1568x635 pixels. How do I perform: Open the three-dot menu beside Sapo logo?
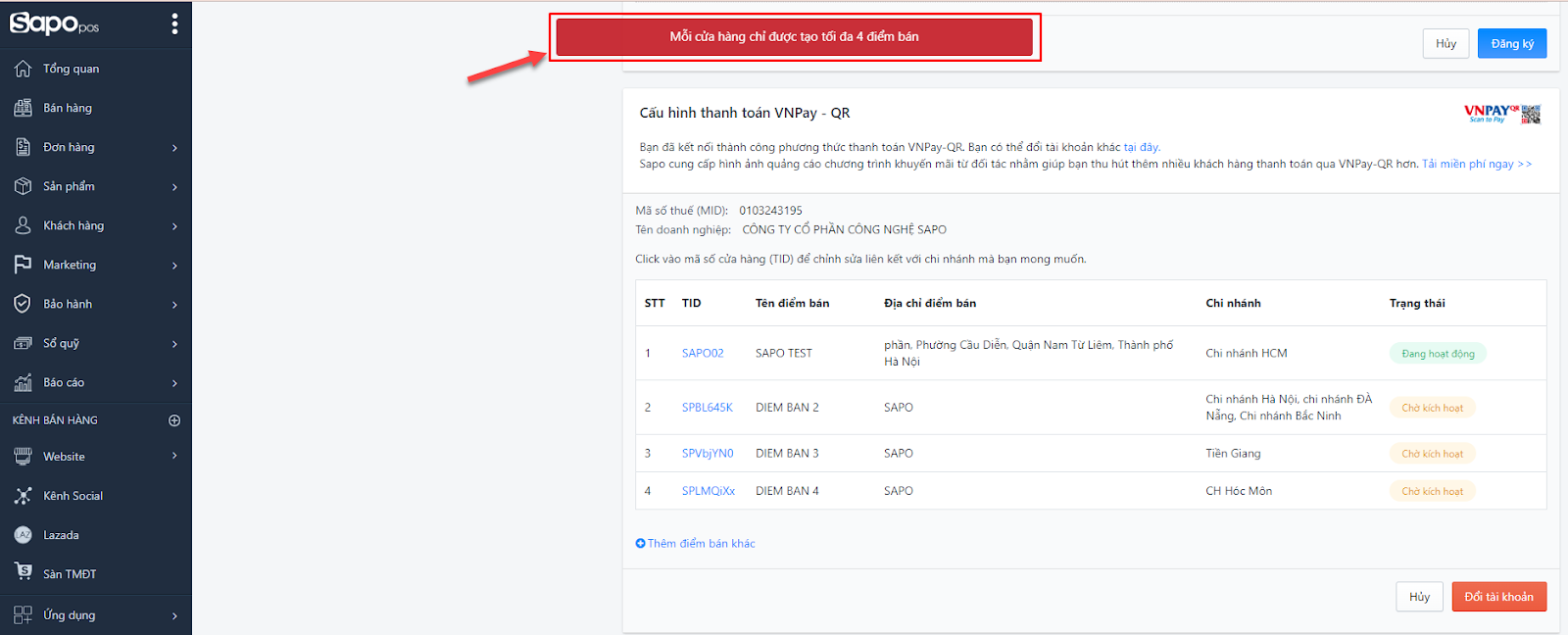(174, 24)
